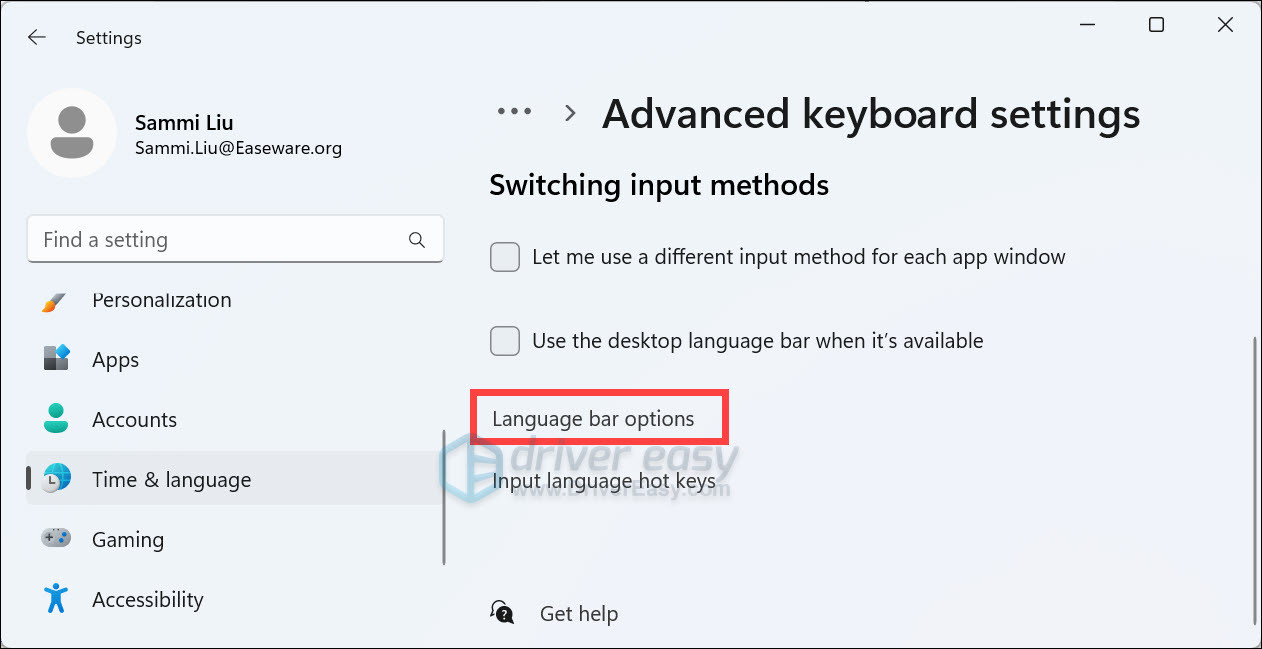This screenshot has width=1262, height=649.
Task: Click the Personalization paintbrush icon
Action: coord(55,301)
